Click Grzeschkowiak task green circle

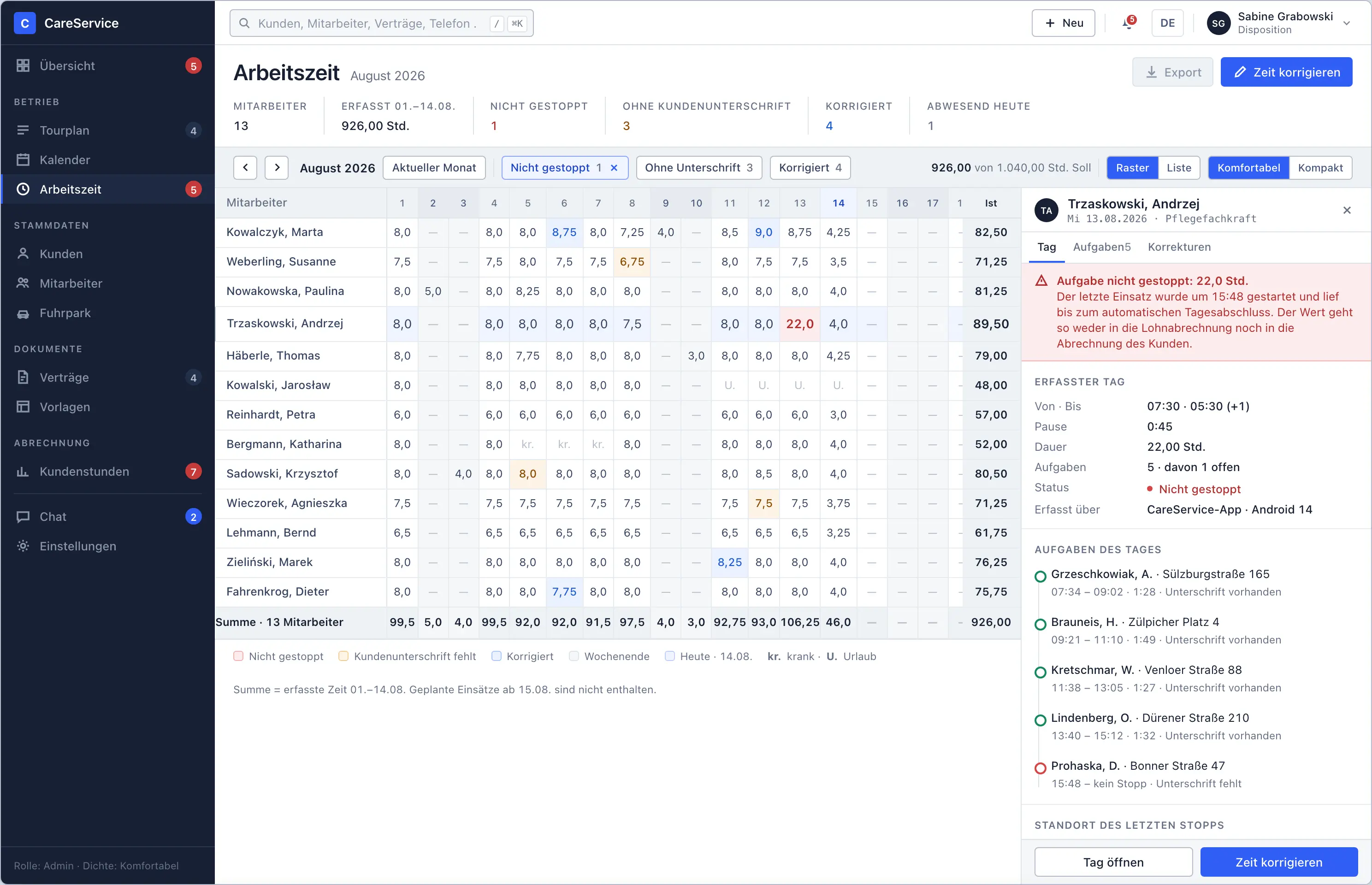coord(1041,576)
